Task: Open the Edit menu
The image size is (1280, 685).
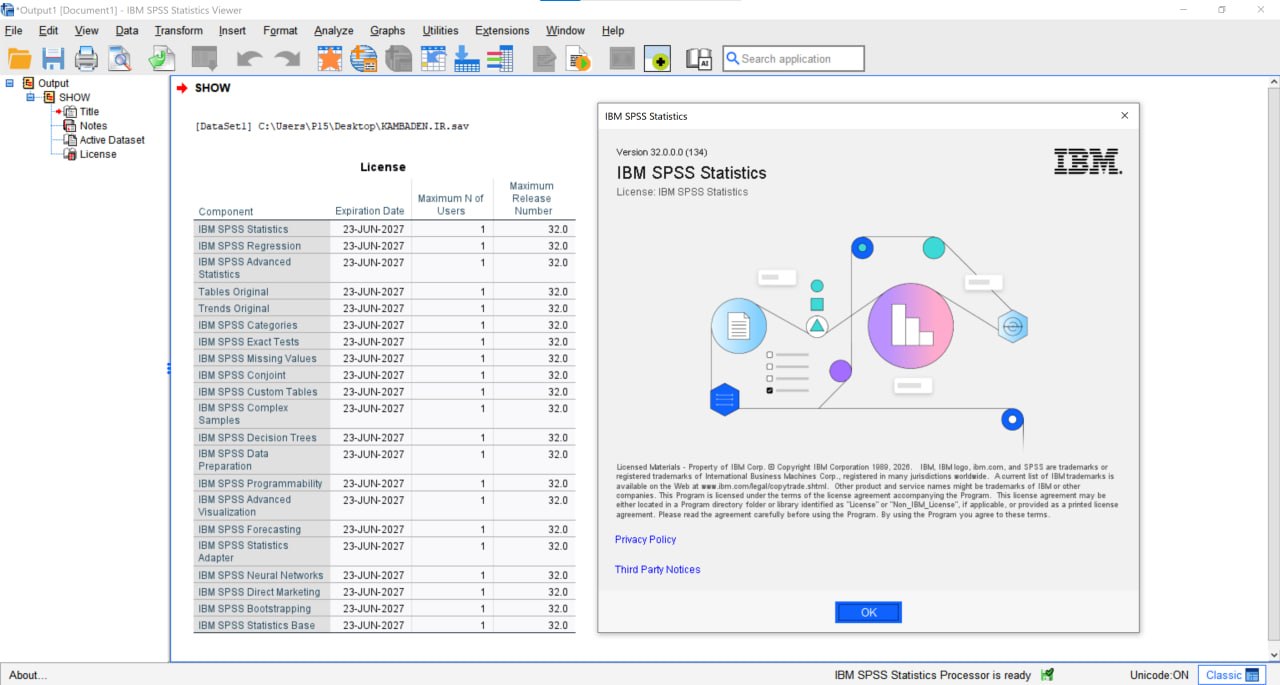Action: pyautogui.click(x=48, y=31)
